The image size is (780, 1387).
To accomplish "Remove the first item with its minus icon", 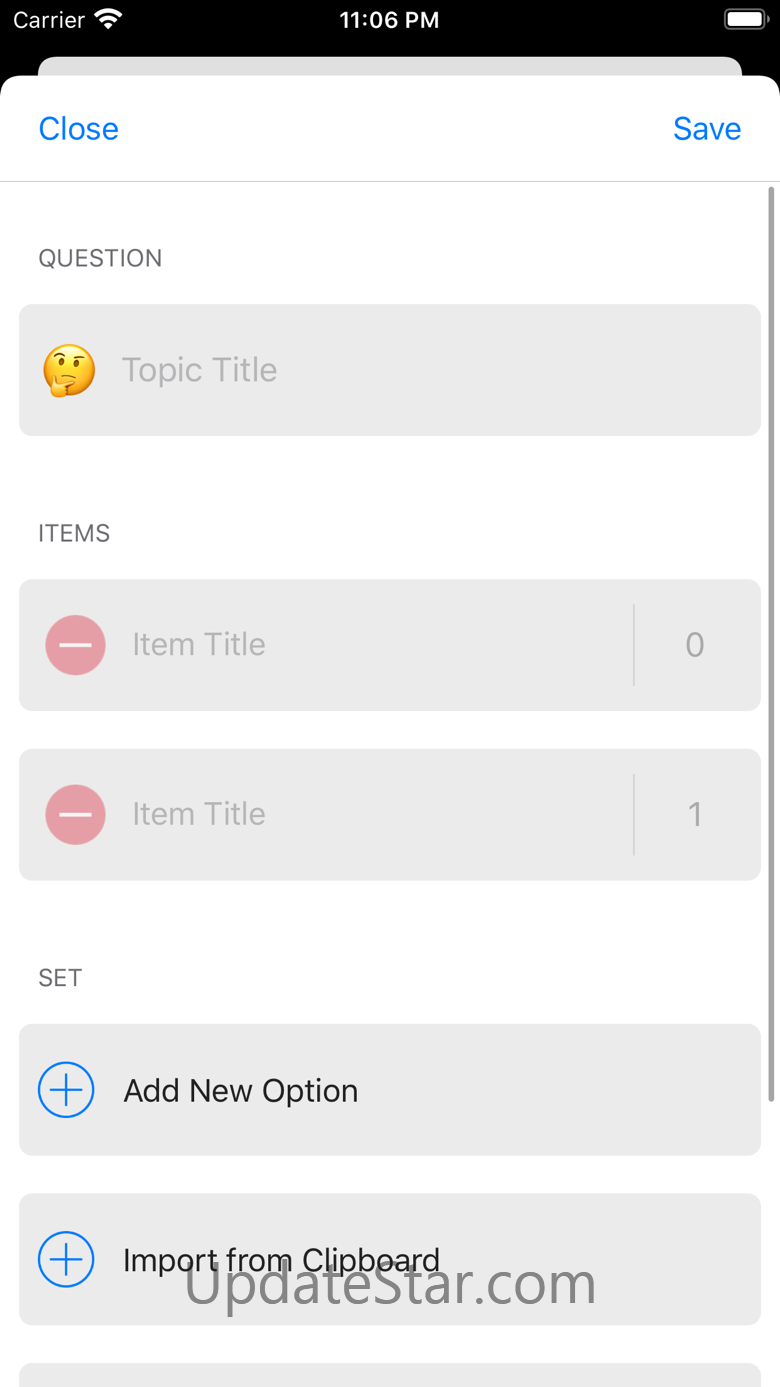I will click(75, 645).
